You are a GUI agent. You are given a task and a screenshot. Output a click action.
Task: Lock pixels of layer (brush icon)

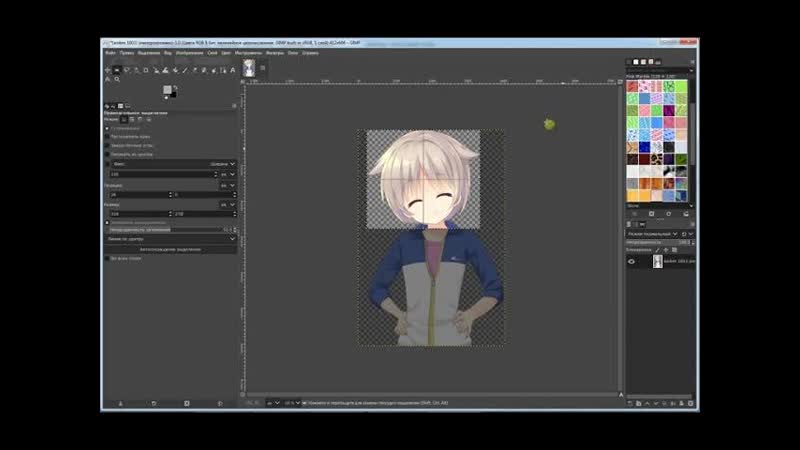657,250
